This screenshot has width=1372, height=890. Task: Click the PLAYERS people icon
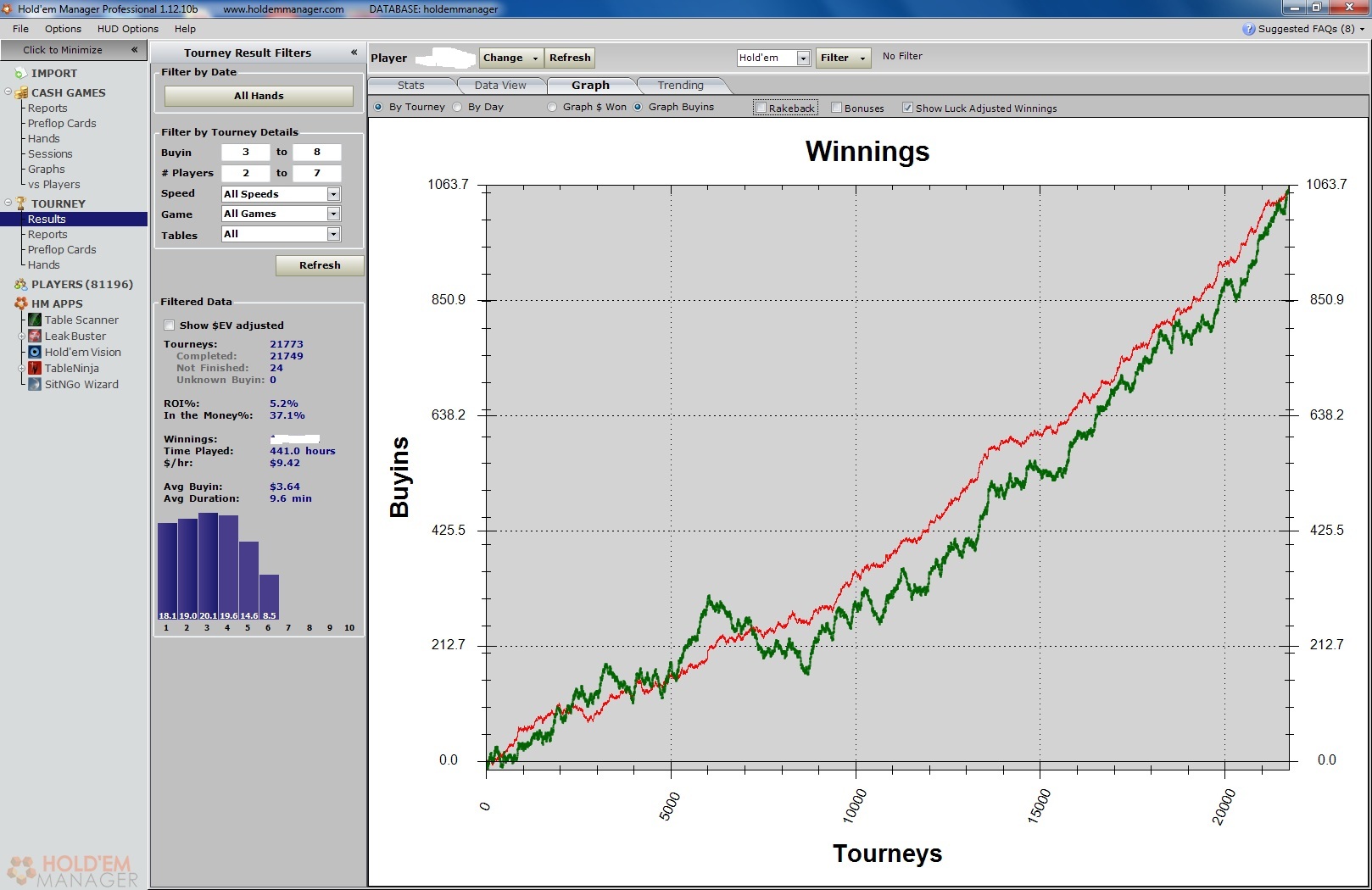tap(21, 284)
